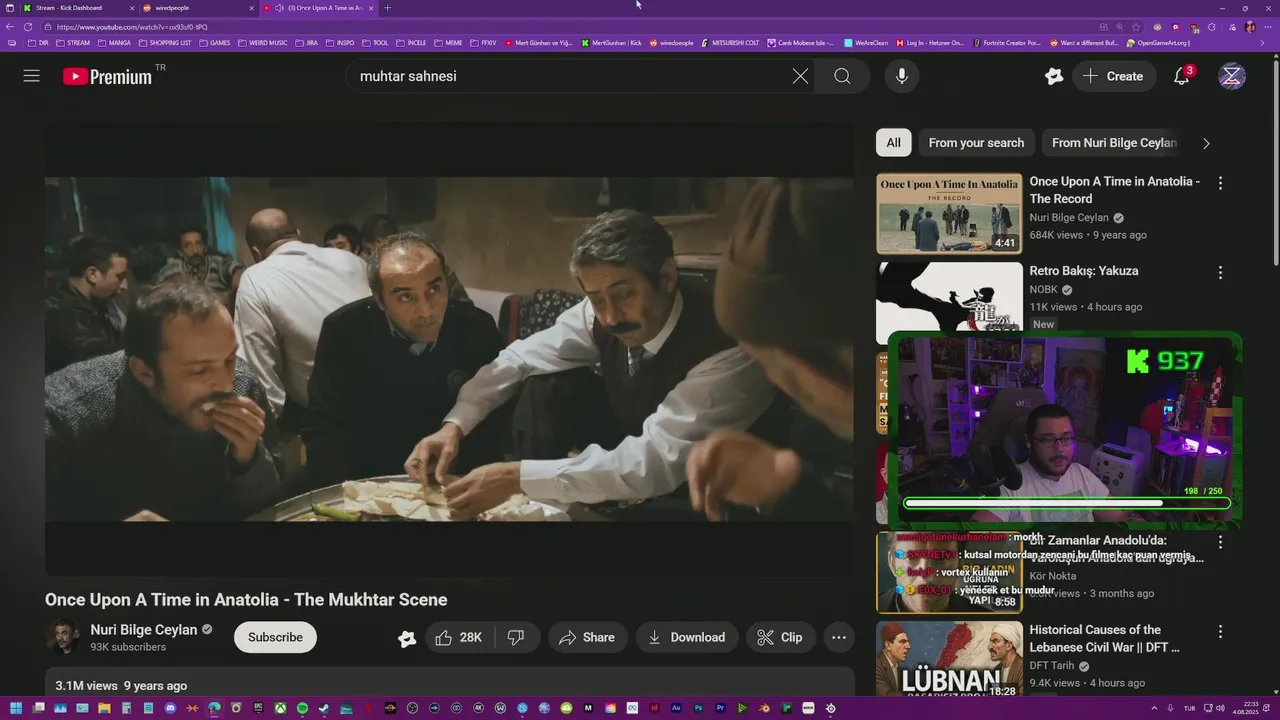Open the YouTube hamburger guide menu
The width and height of the screenshot is (1280, 720).
tap(32, 76)
